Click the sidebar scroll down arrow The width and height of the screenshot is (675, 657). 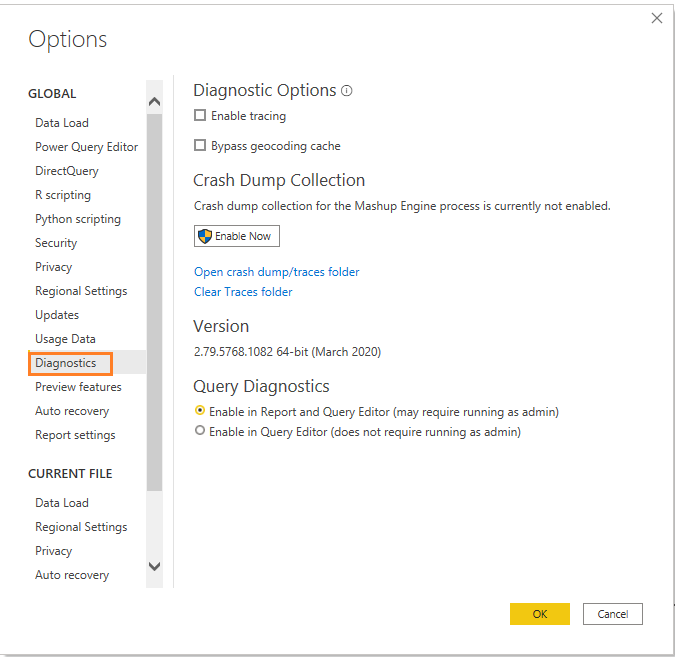[x=154, y=566]
